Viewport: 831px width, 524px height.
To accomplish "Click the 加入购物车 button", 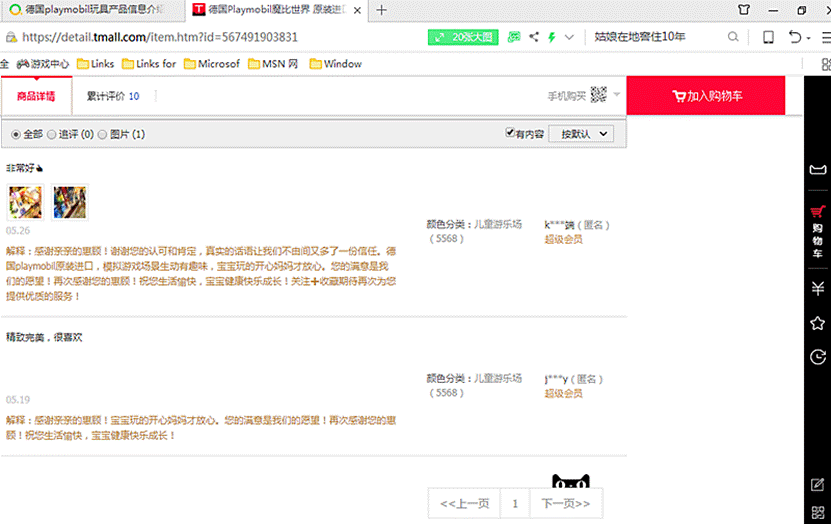I will pos(706,96).
